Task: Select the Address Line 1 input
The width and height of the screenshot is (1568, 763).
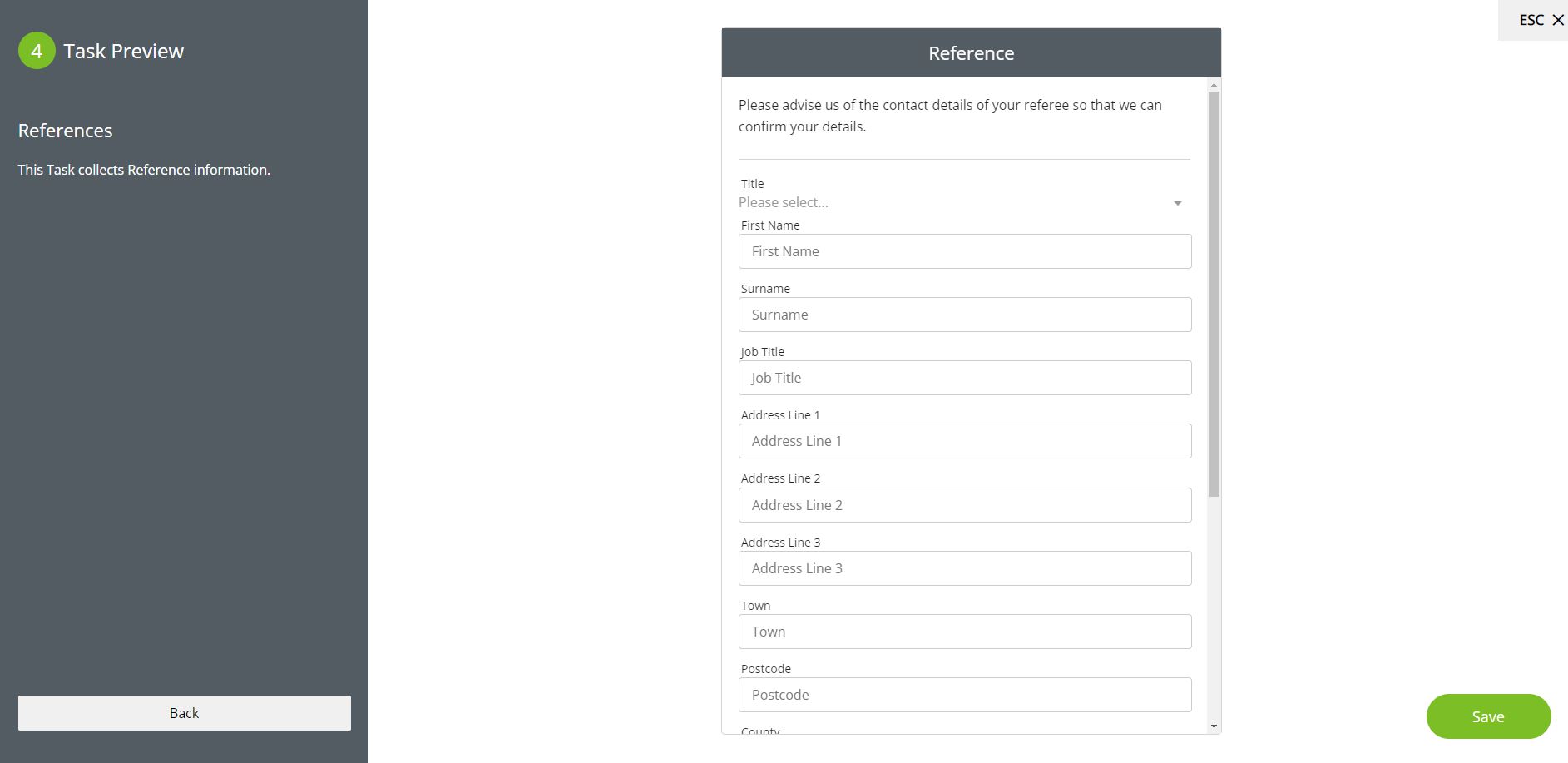Action: coord(964,441)
